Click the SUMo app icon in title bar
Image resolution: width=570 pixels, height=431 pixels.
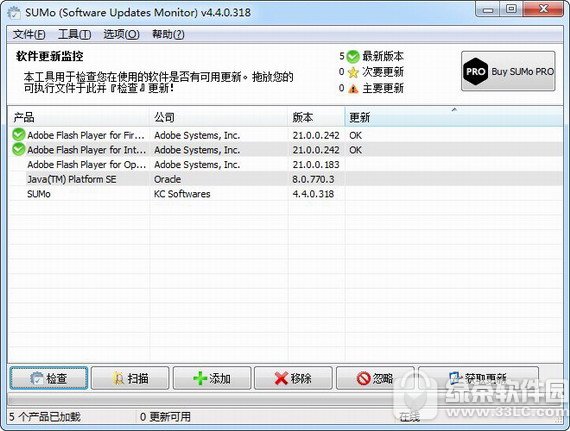[14, 12]
